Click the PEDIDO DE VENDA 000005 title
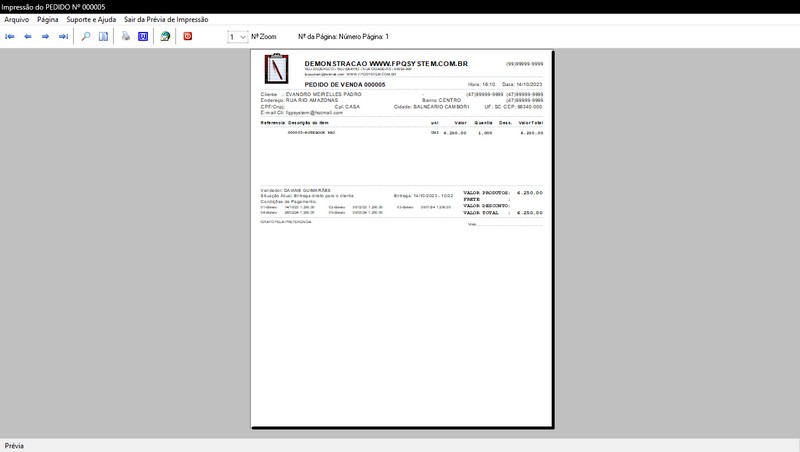800x452 pixels. [345, 85]
